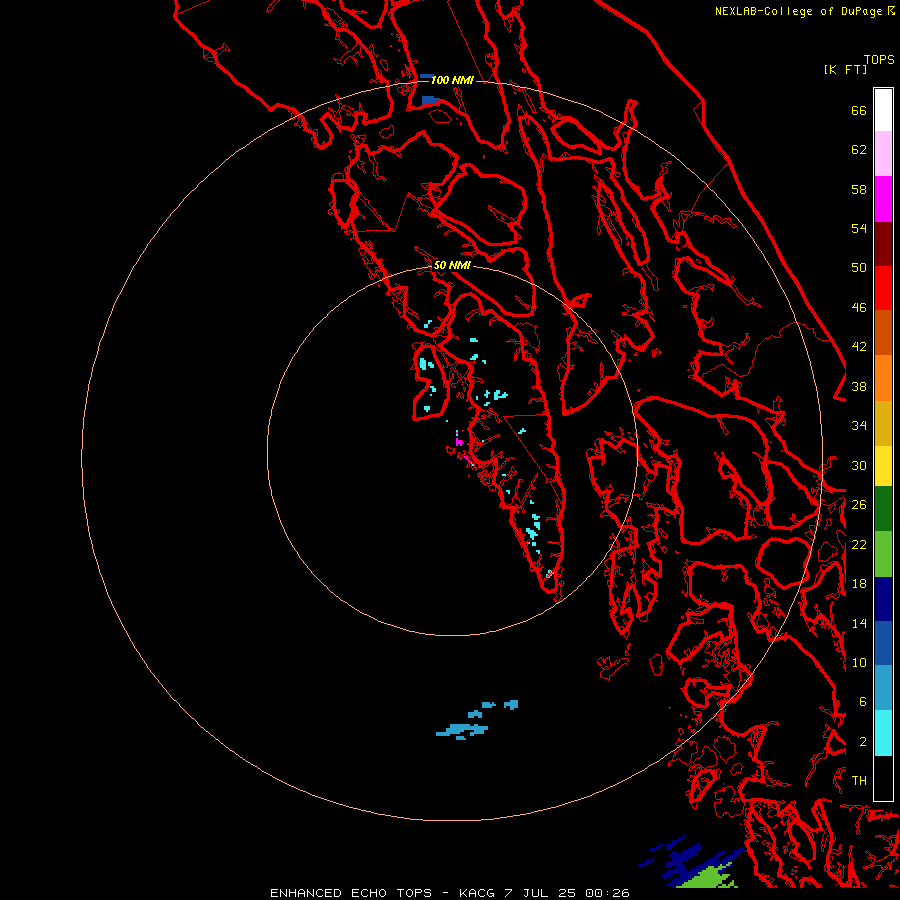Click the "[K FT]" units label
900x900 pixels.
point(845,70)
